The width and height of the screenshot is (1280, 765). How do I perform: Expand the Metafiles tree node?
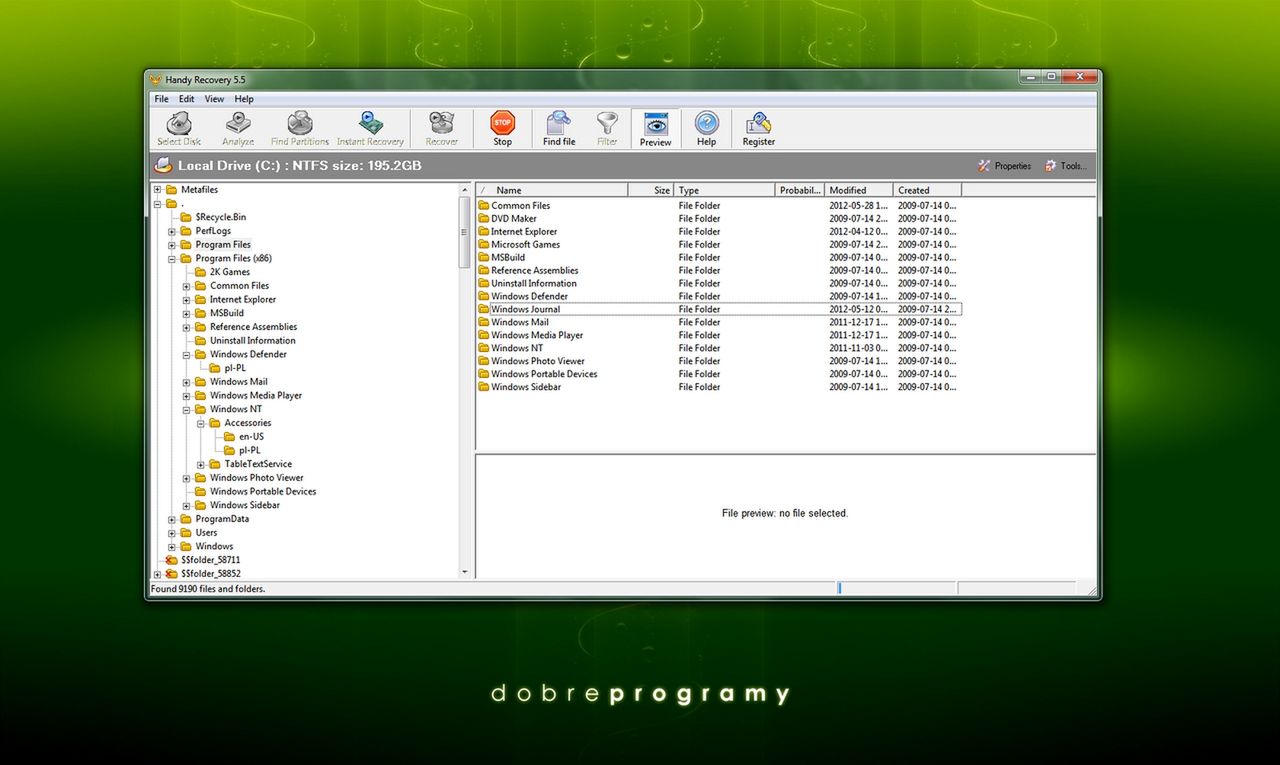158,190
